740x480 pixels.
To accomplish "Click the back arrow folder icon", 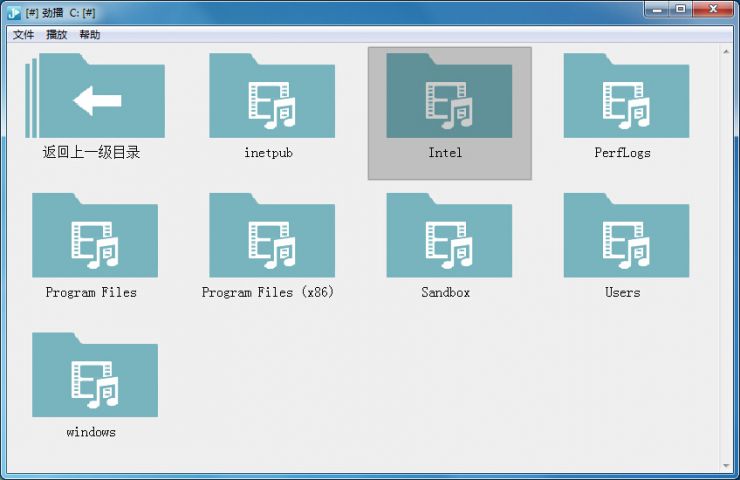I will 95,98.
